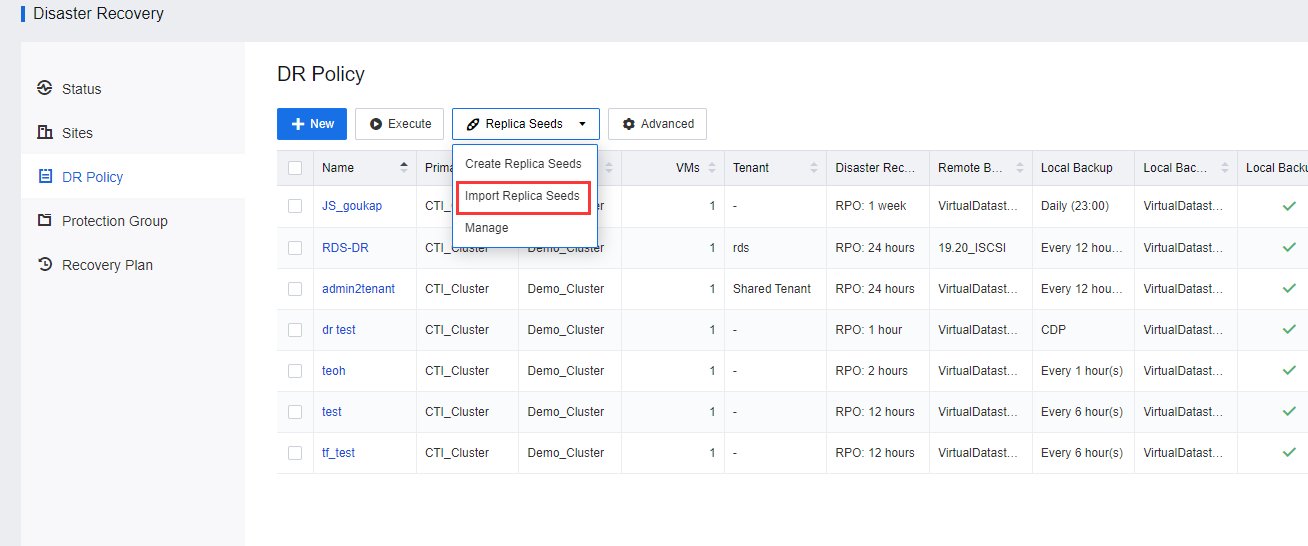This screenshot has width=1308, height=546.
Task: Choose Manage in Replica Seeds menu
Action: pos(486,228)
